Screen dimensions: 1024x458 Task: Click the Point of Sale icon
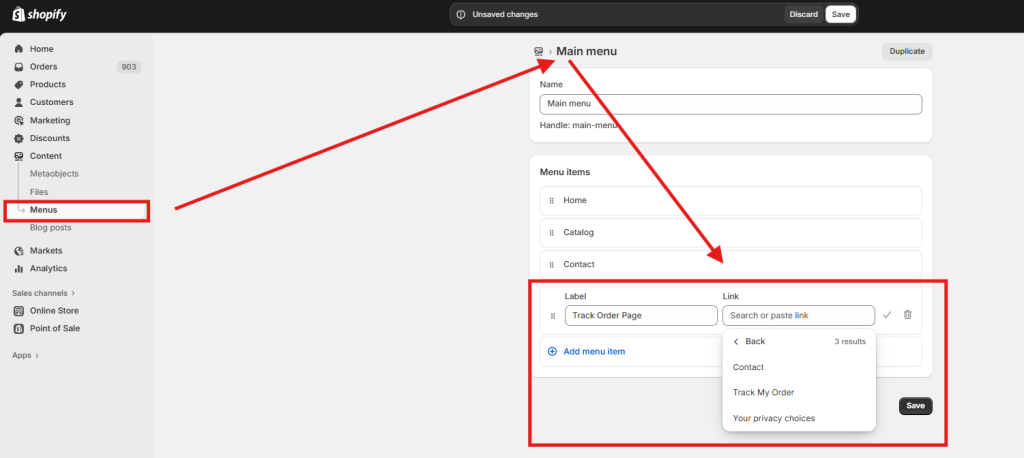pos(18,329)
